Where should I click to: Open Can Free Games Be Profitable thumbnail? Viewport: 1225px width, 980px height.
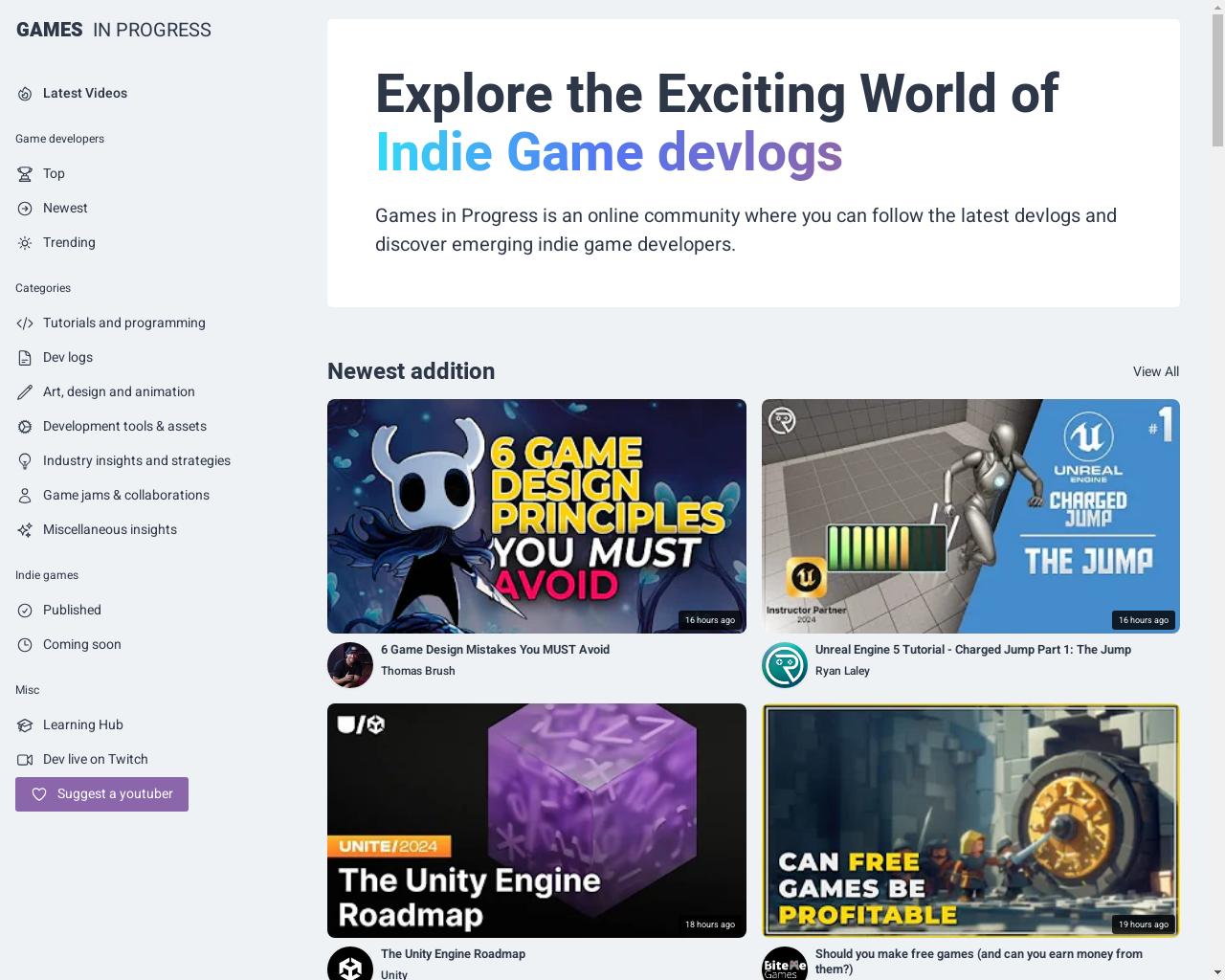(x=970, y=820)
